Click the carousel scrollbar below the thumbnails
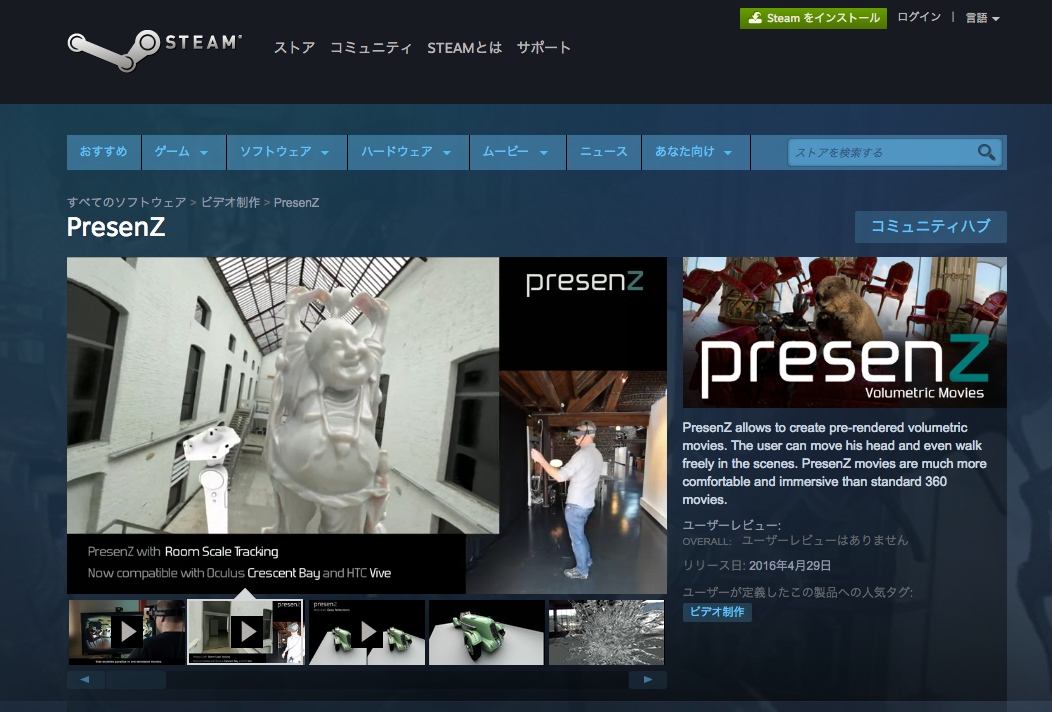1052x712 pixels. tap(136, 679)
